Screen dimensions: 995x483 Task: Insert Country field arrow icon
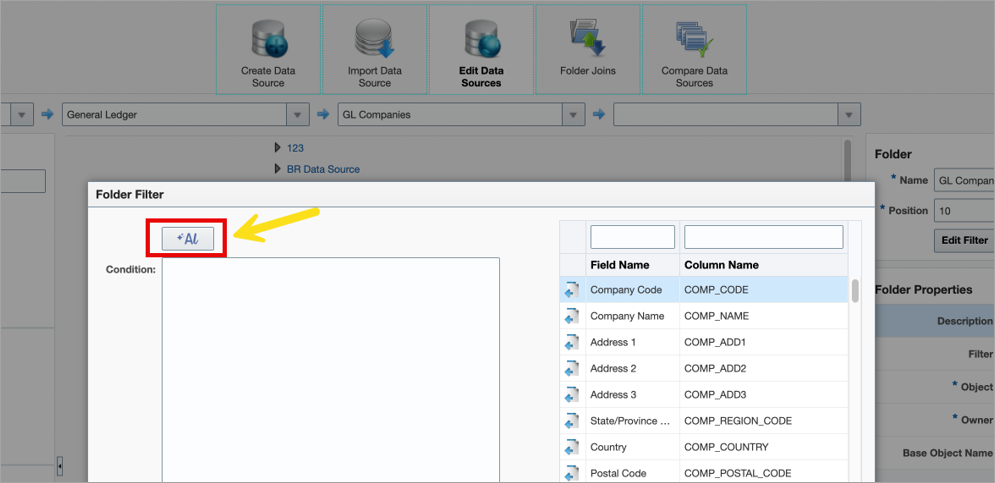[x=572, y=447]
